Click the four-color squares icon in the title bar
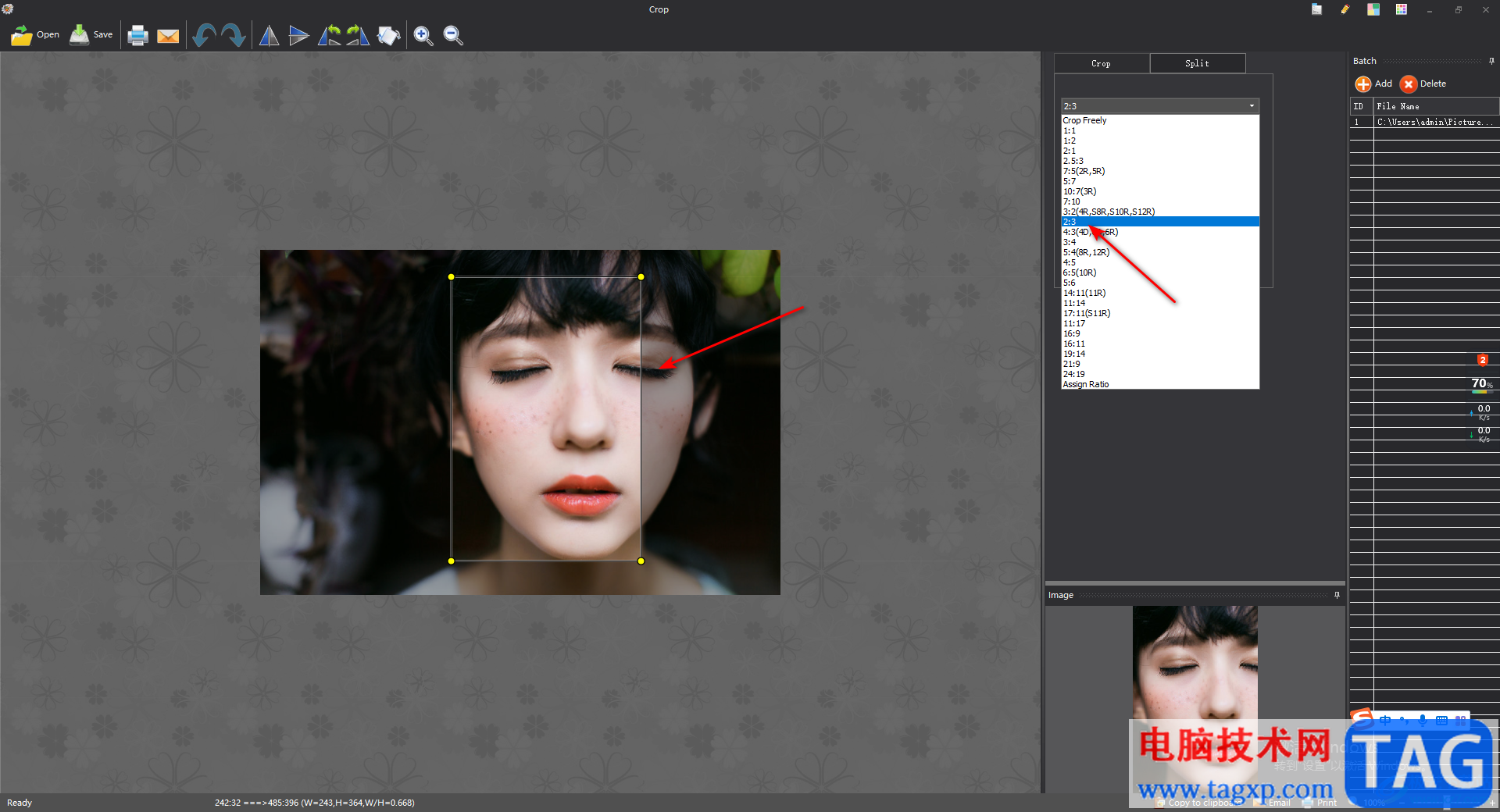Viewport: 1500px width, 812px height. pyautogui.click(x=1373, y=9)
